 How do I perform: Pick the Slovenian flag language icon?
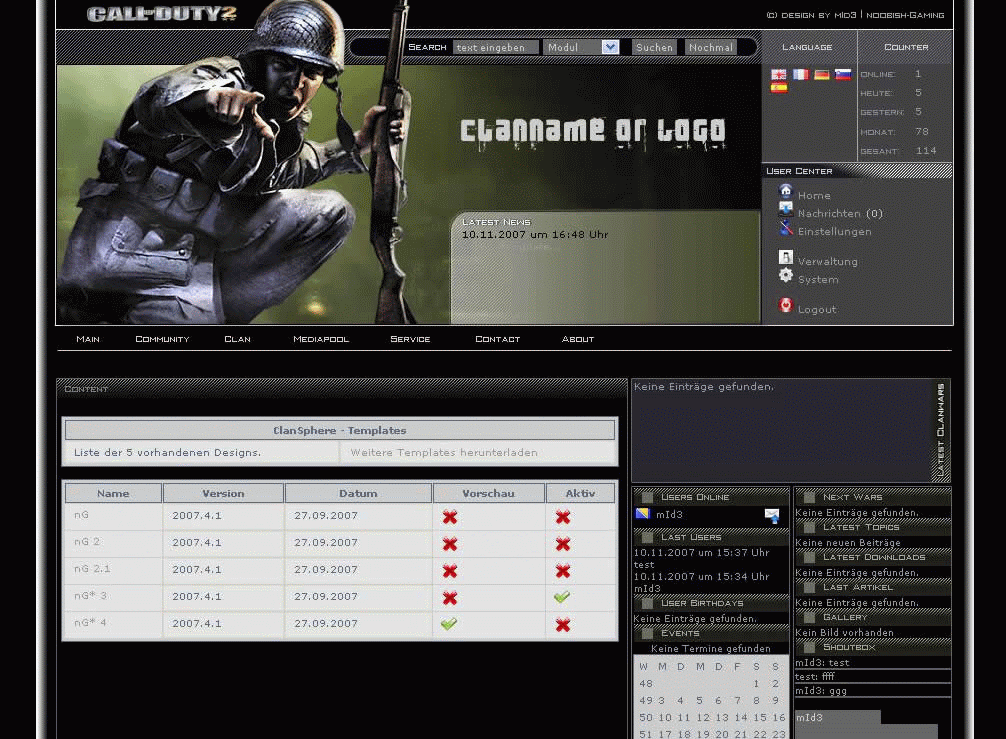pyautogui.click(x=843, y=74)
